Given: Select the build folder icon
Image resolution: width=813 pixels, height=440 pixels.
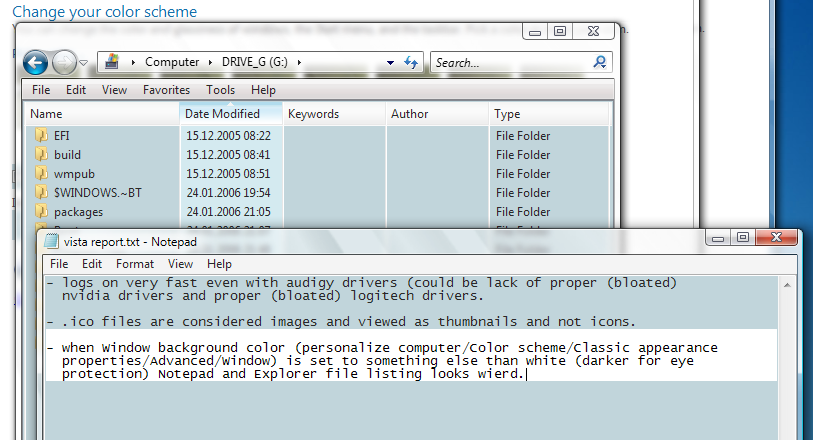Looking at the screenshot, I should click(41, 154).
